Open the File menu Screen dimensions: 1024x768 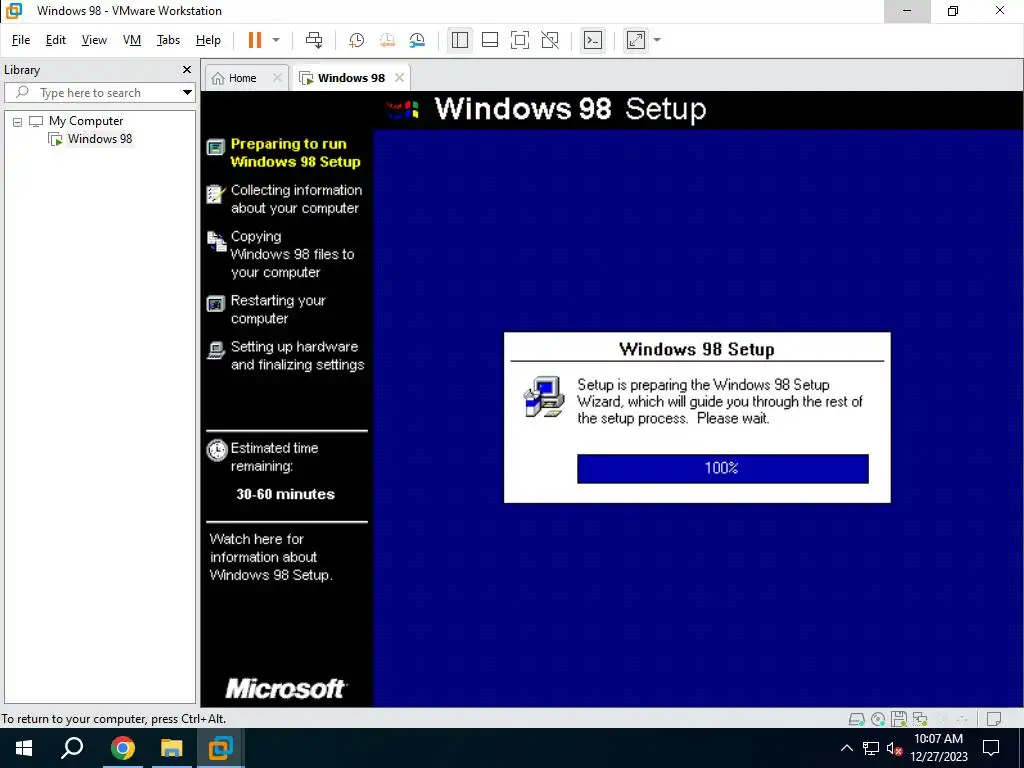[21, 40]
